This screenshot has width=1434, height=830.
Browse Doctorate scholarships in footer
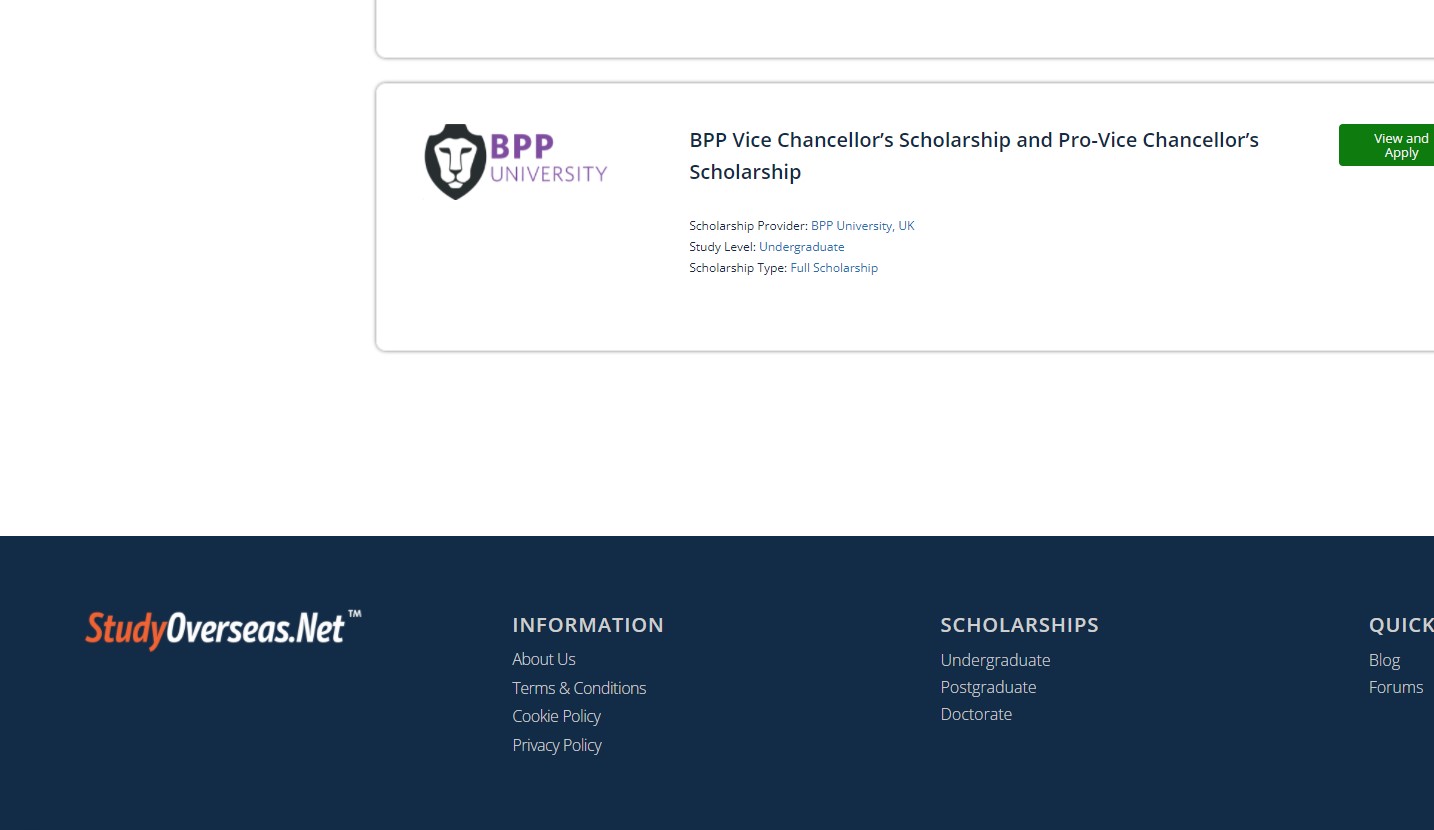(x=976, y=714)
